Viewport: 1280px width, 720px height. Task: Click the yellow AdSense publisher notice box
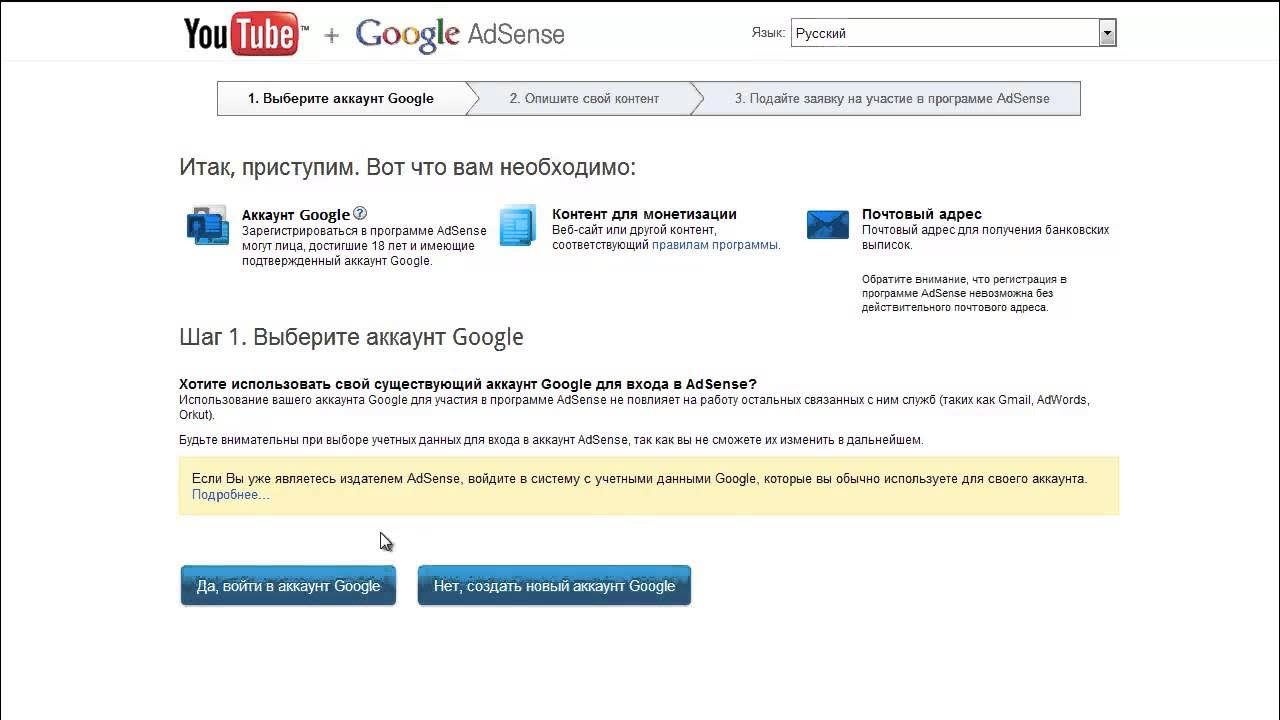coord(649,486)
